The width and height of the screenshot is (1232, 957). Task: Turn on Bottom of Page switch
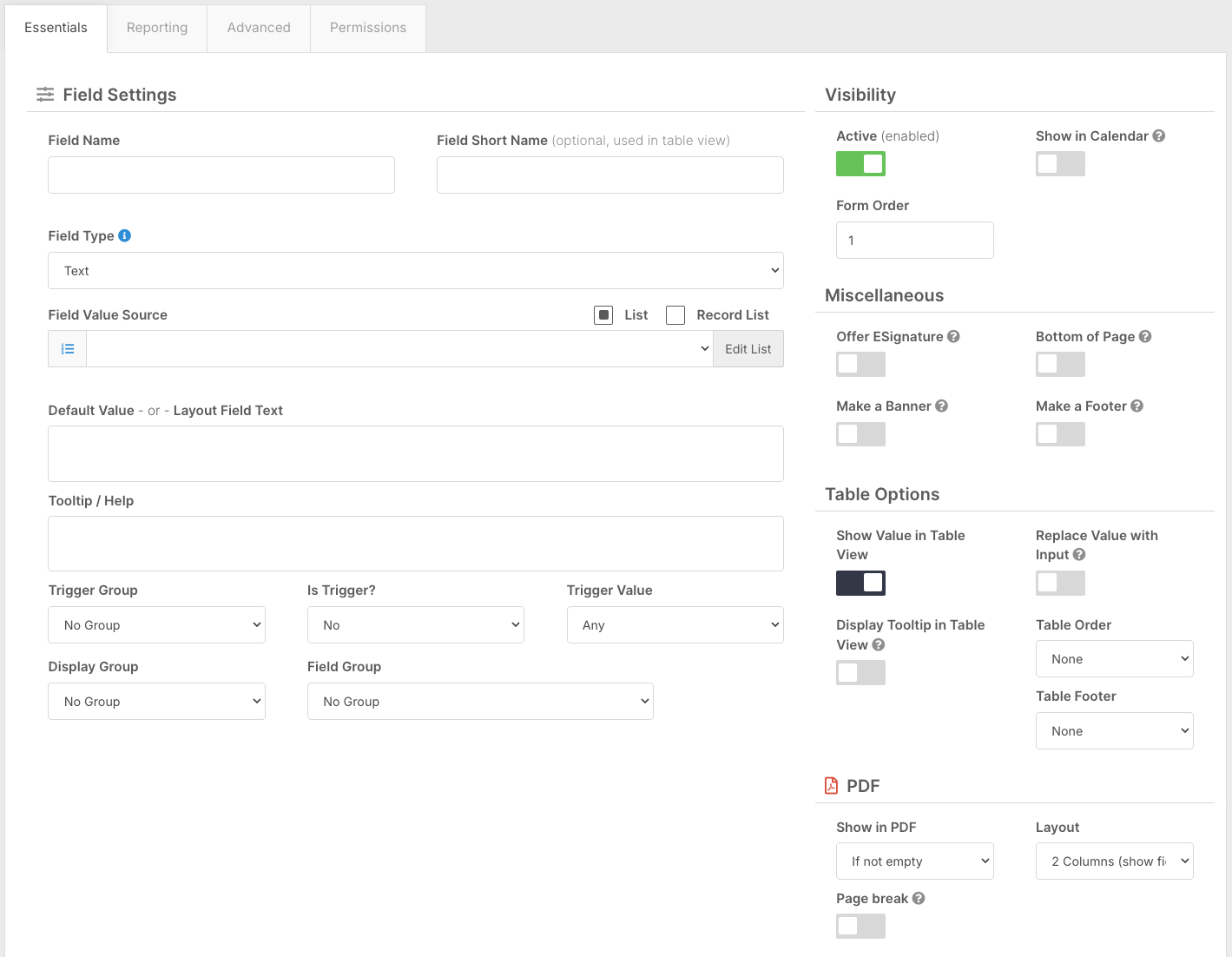[x=1060, y=364]
